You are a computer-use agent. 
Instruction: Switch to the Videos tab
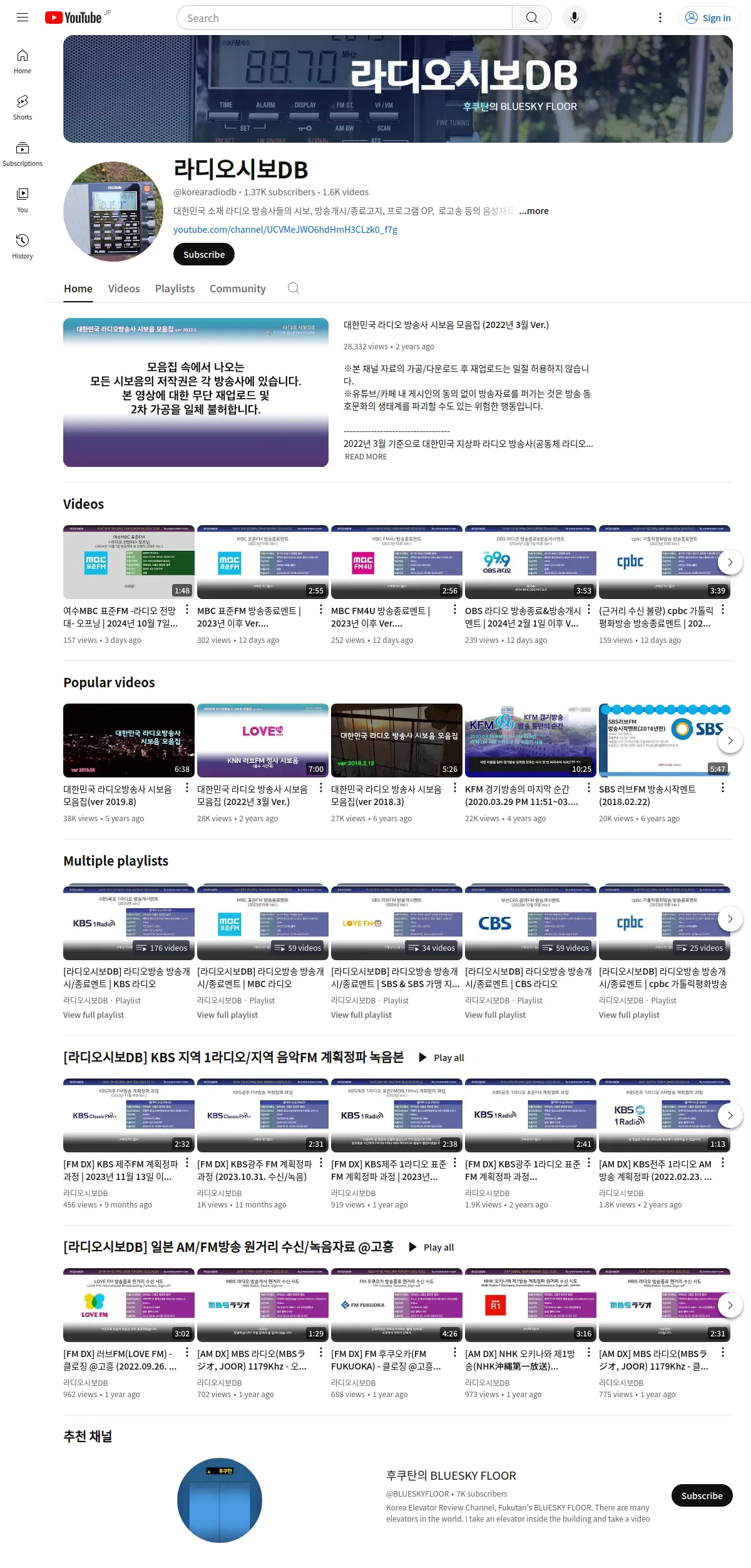(124, 289)
